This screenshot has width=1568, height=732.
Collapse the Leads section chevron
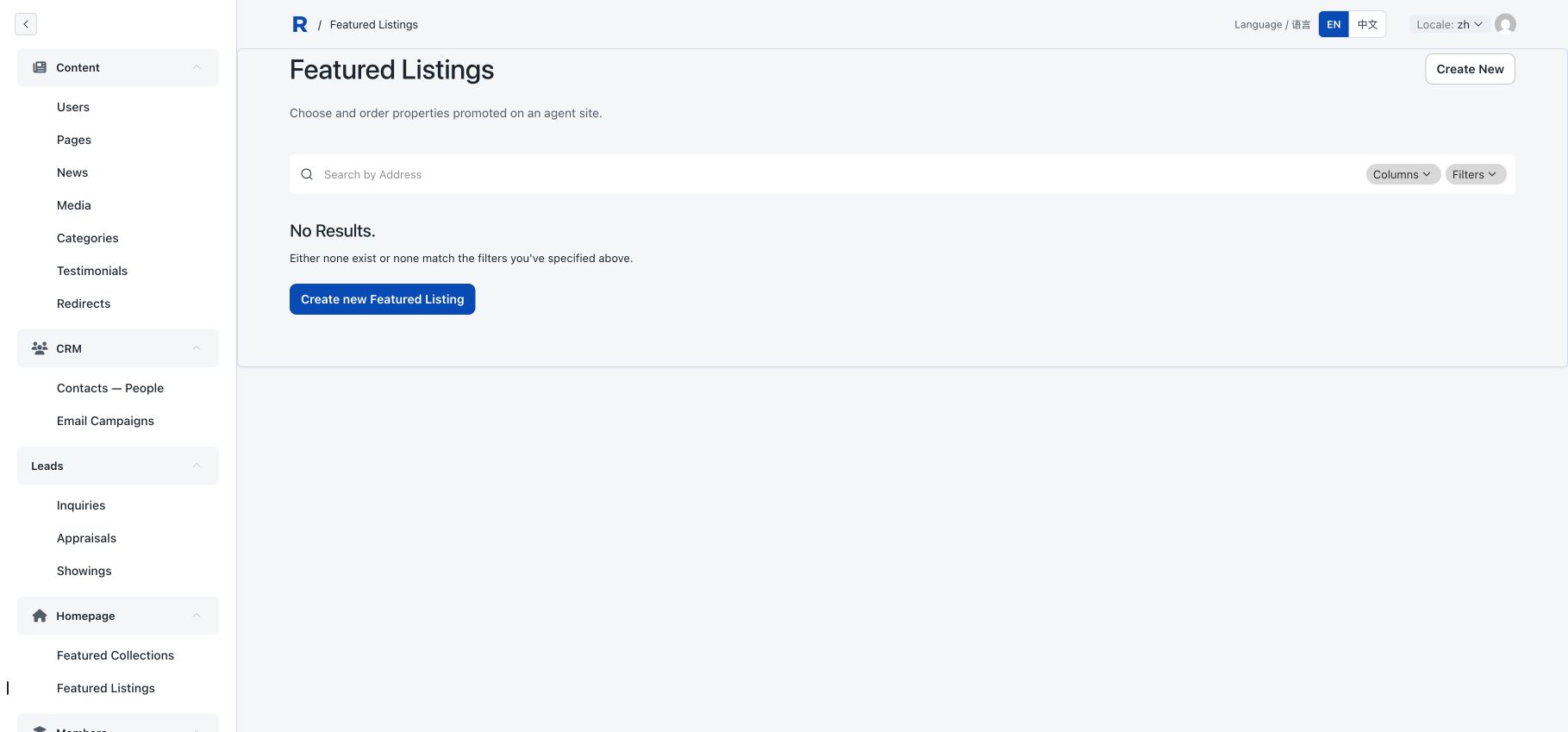click(197, 466)
